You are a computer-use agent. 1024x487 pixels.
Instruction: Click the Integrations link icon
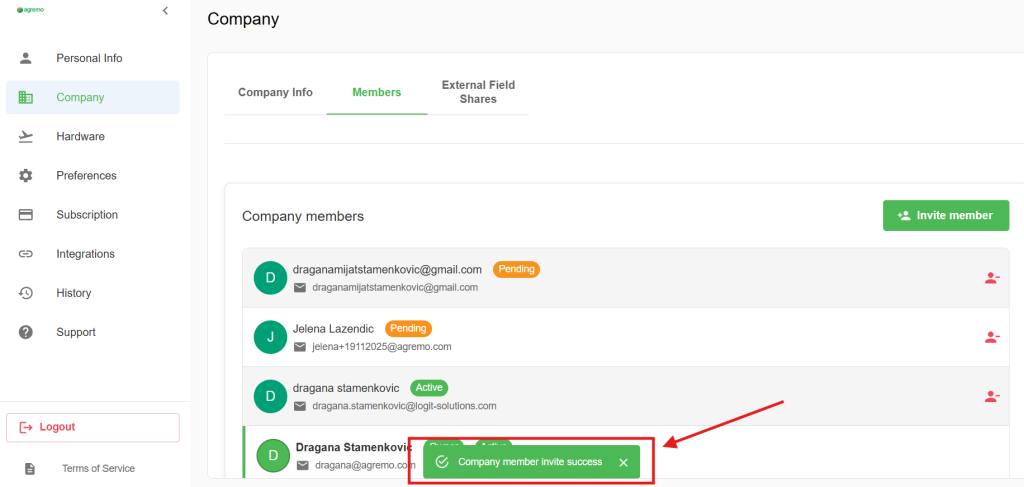pyautogui.click(x=26, y=254)
